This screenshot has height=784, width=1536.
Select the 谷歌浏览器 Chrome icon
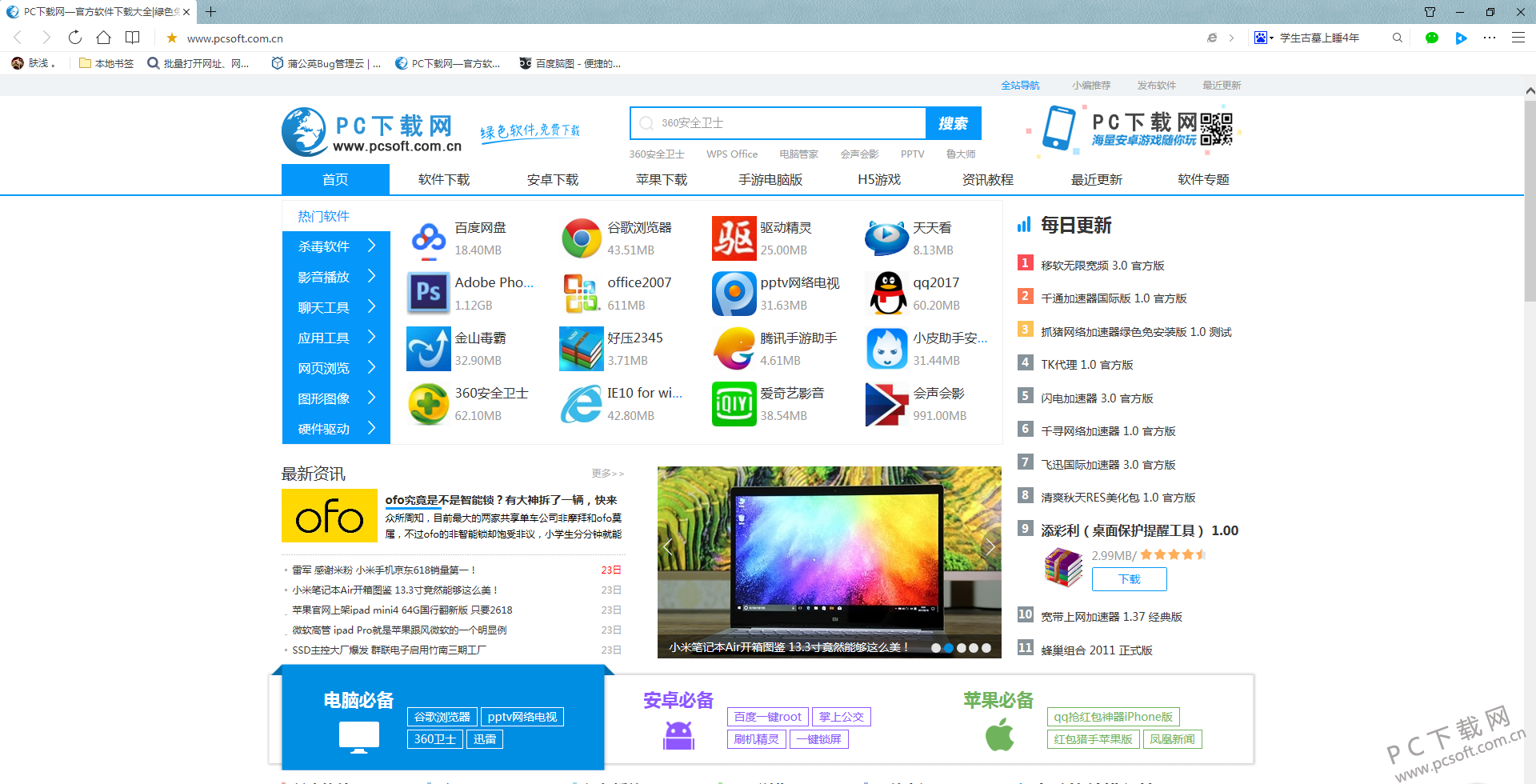[x=581, y=238]
